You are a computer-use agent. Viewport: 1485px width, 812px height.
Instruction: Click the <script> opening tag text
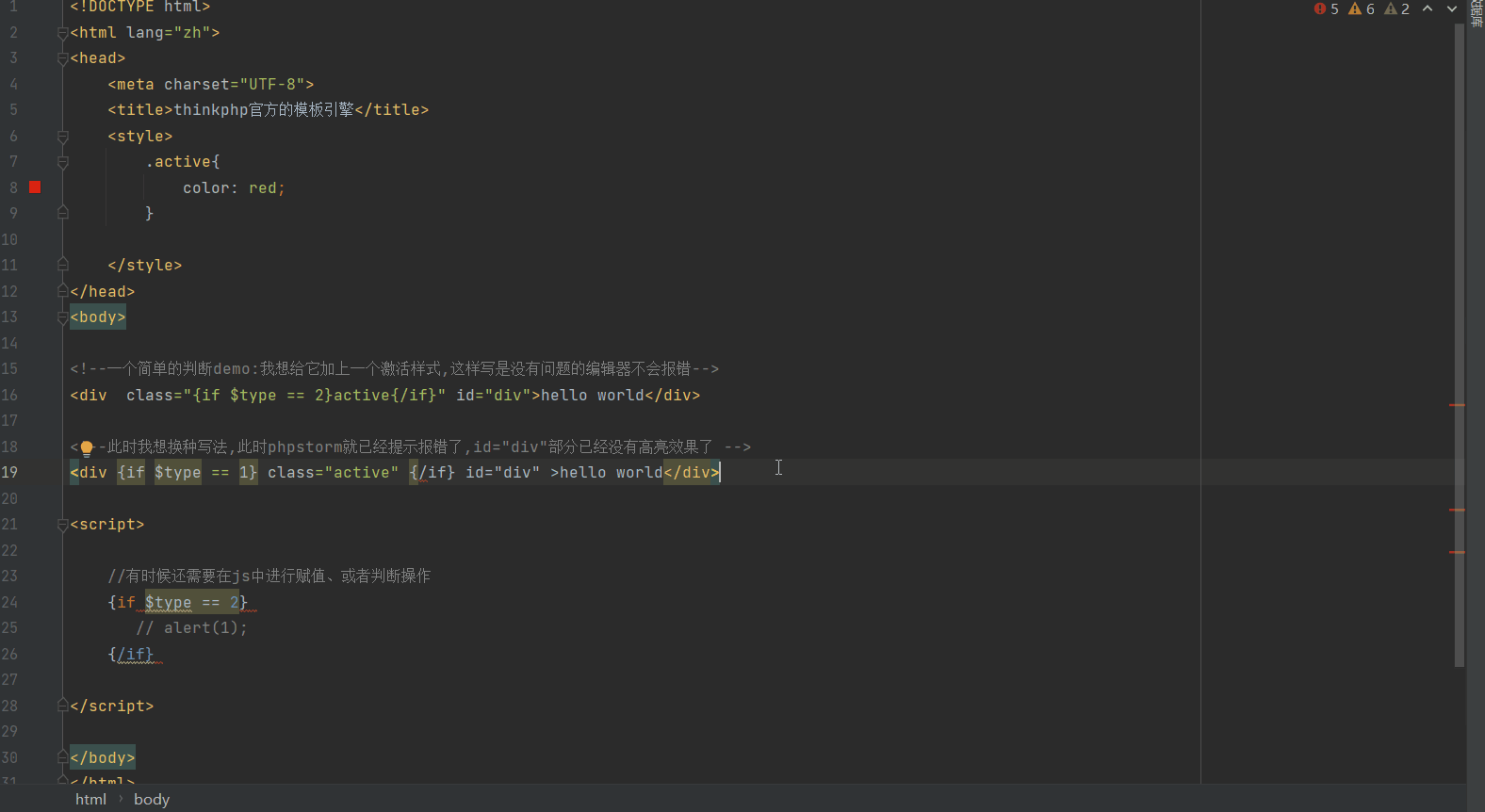point(107,525)
